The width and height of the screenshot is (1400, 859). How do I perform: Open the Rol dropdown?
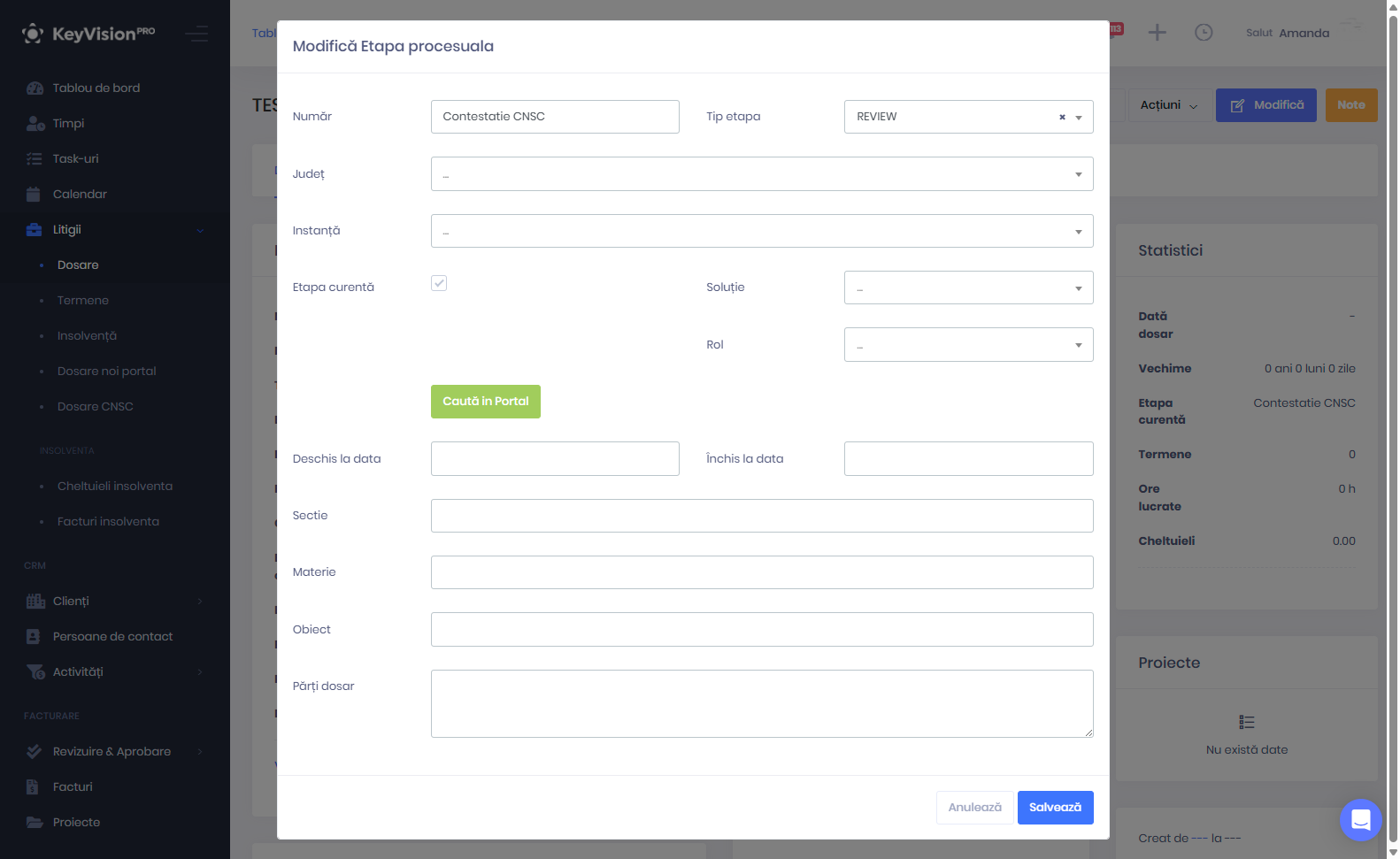point(968,345)
